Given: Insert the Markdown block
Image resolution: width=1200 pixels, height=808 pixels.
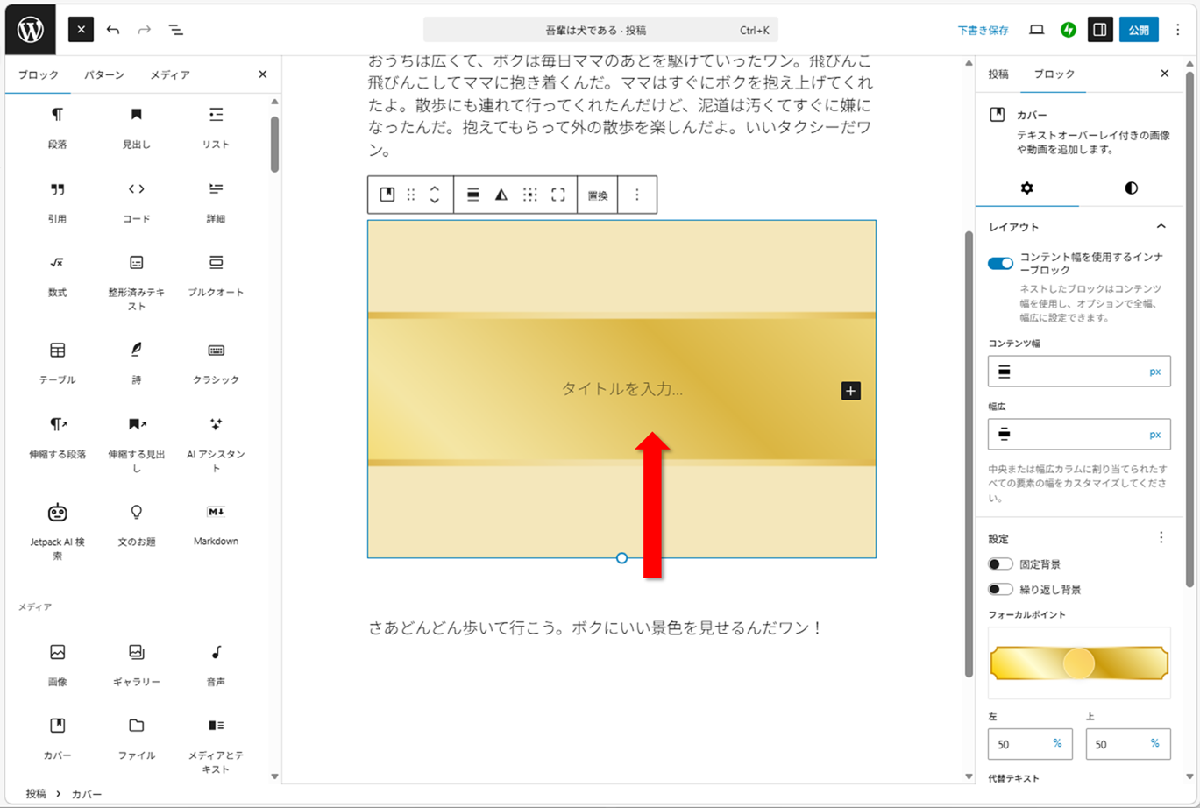Looking at the screenshot, I should coord(216,521).
